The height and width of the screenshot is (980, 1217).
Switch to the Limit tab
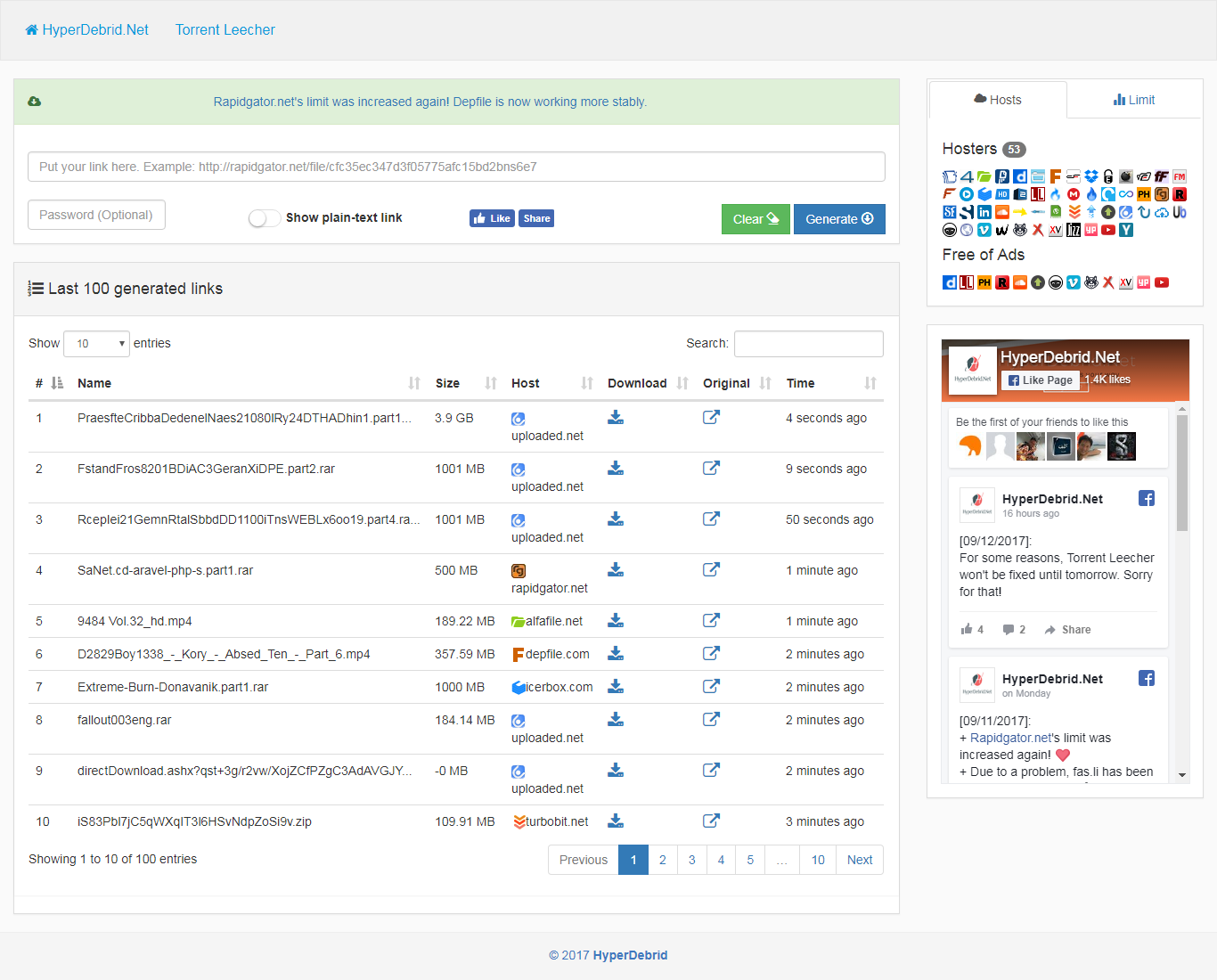pos(1134,100)
